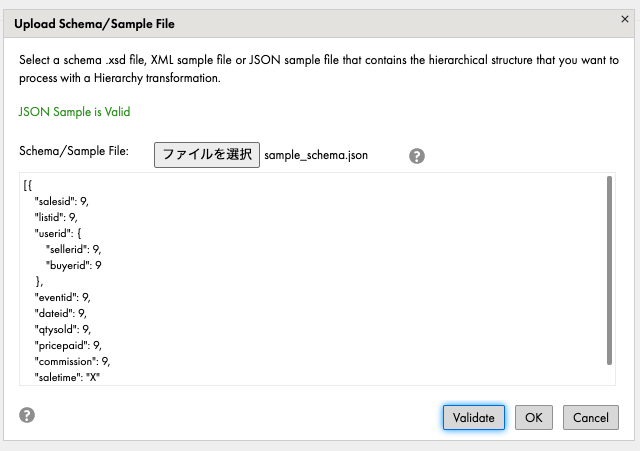Screen dimensions: 640x451
Task: Place cursor on the "eventid" line
Action: [62, 297]
